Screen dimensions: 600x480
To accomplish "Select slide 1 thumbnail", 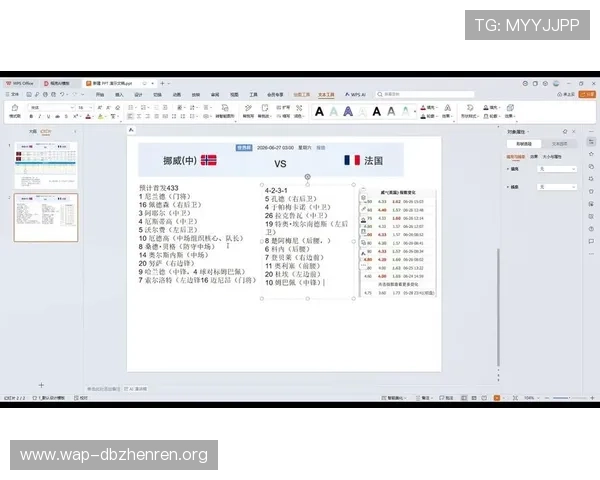I will 46,165.
